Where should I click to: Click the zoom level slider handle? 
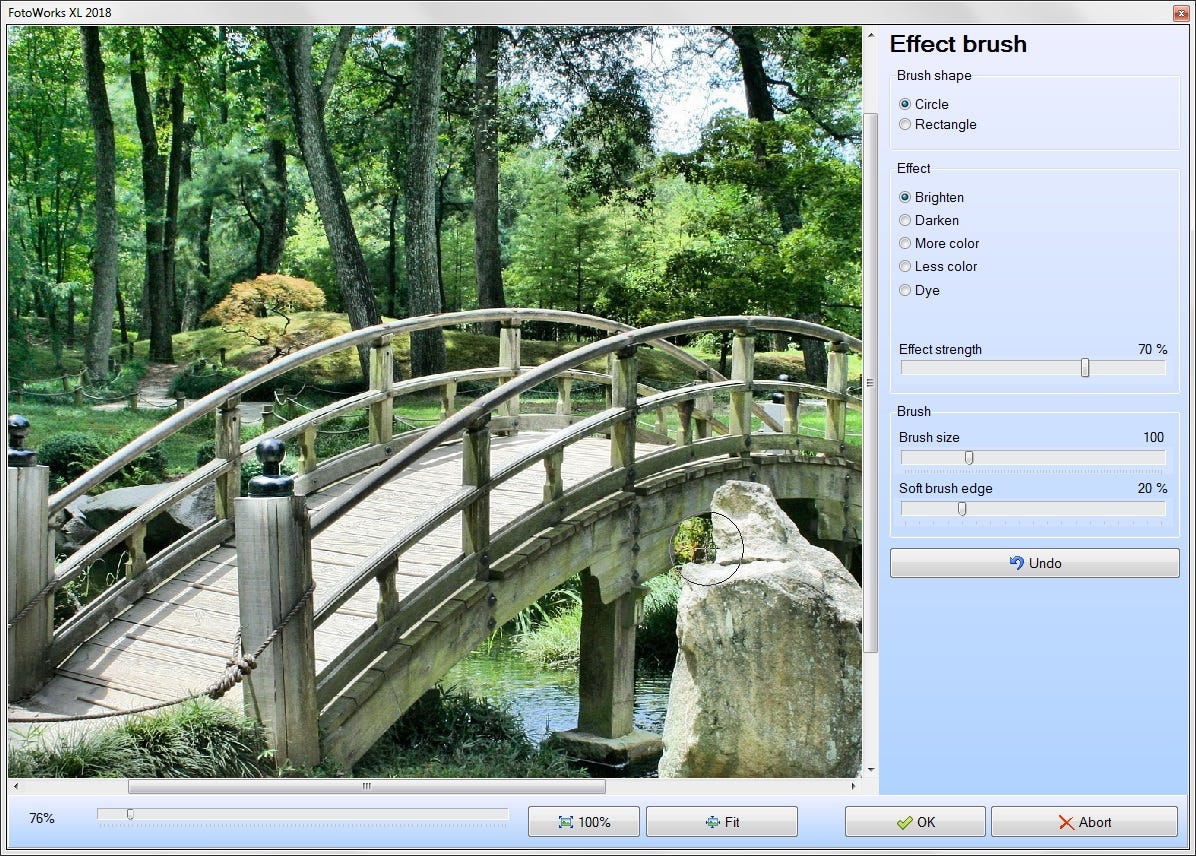click(130, 814)
